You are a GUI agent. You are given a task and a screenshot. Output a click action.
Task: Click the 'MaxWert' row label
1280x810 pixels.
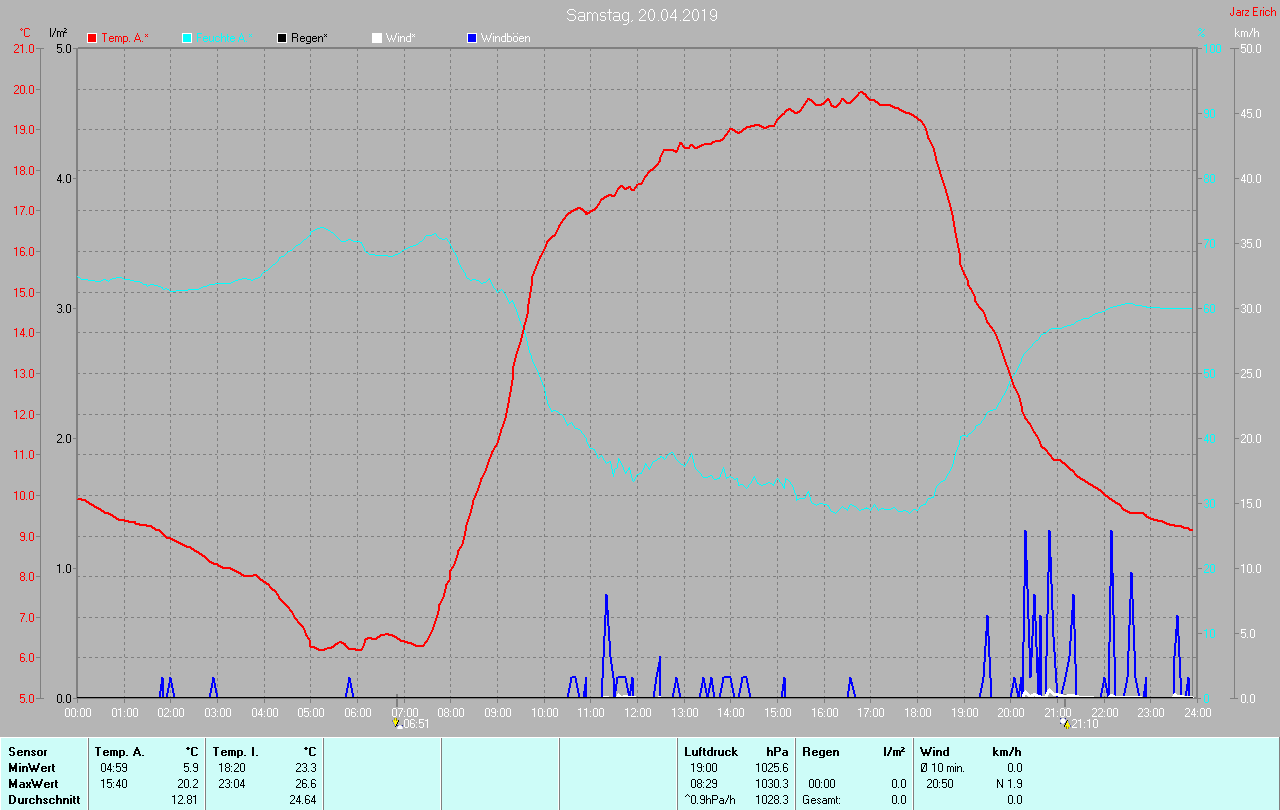click(x=31, y=783)
